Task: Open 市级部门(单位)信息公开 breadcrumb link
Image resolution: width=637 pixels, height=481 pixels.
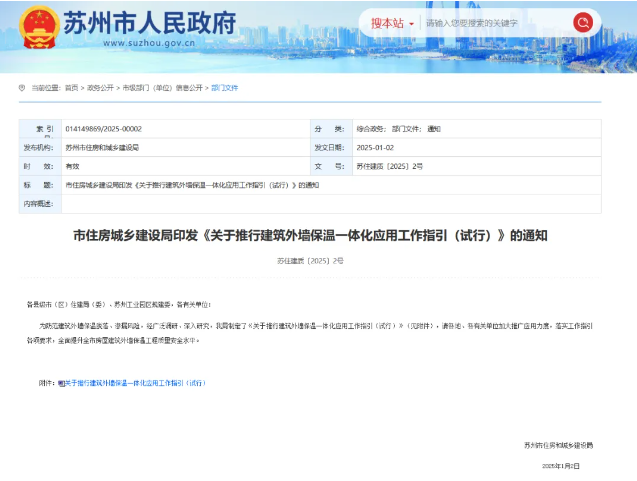Action: (162, 88)
